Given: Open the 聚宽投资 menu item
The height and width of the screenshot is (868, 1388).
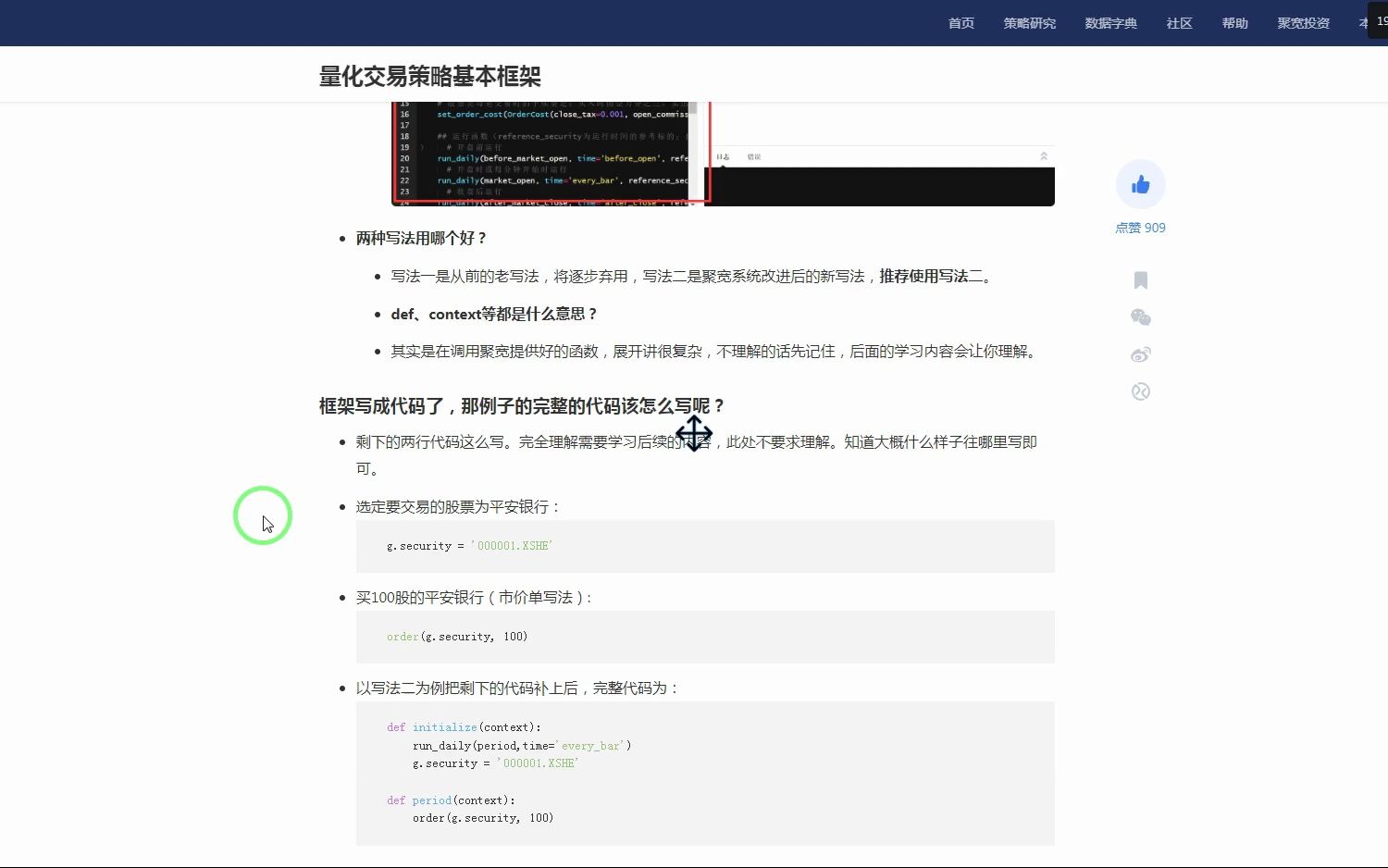Looking at the screenshot, I should point(1304,23).
